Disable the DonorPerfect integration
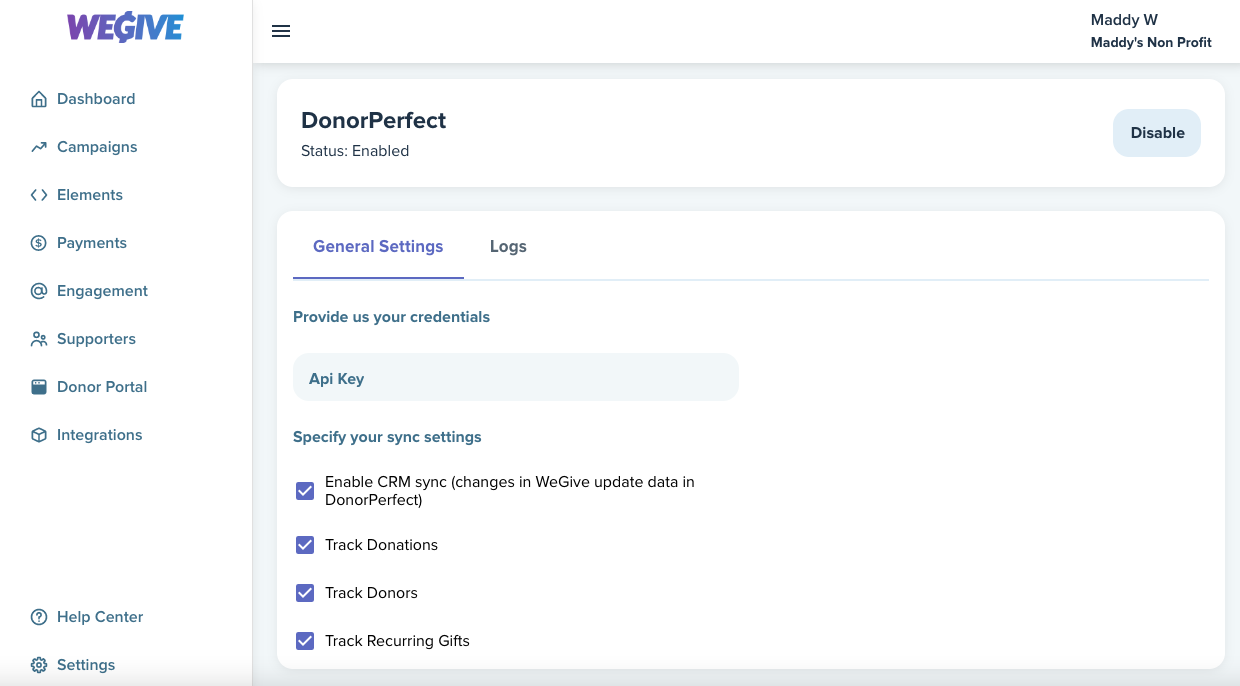This screenshot has width=1240, height=686. pyautogui.click(x=1157, y=133)
